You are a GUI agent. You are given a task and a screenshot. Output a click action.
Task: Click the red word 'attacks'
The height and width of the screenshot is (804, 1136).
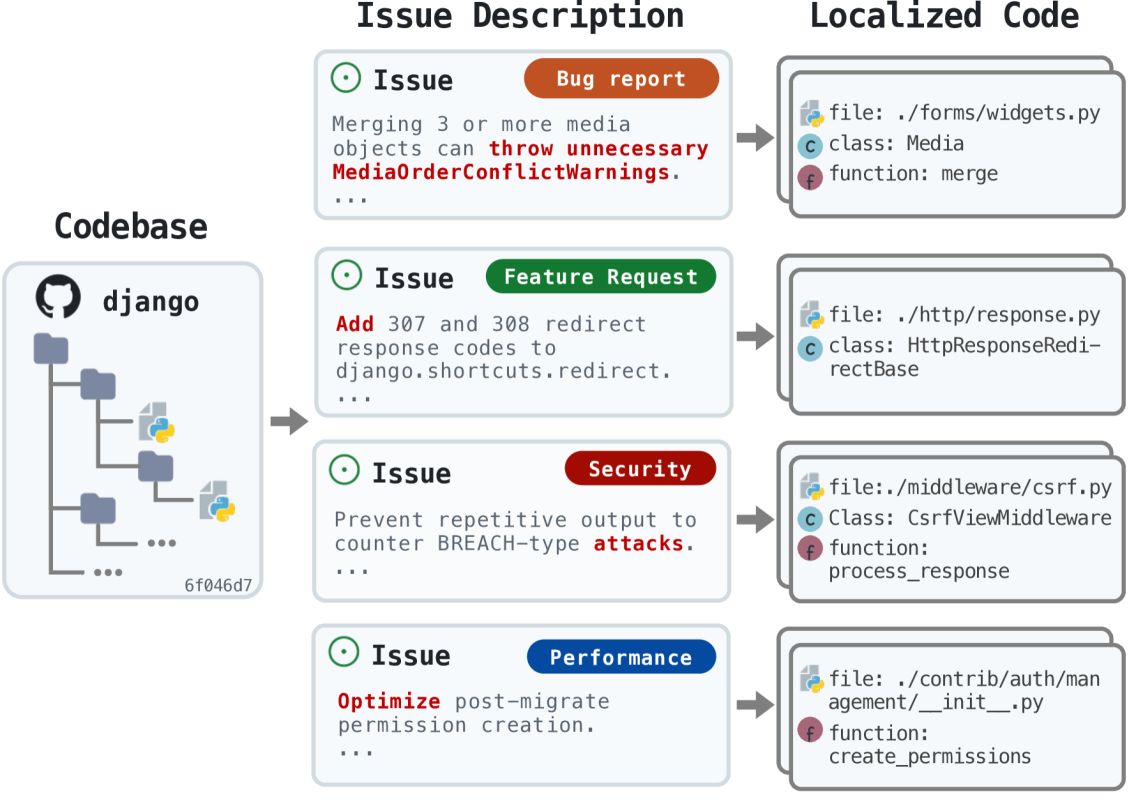tap(638, 544)
